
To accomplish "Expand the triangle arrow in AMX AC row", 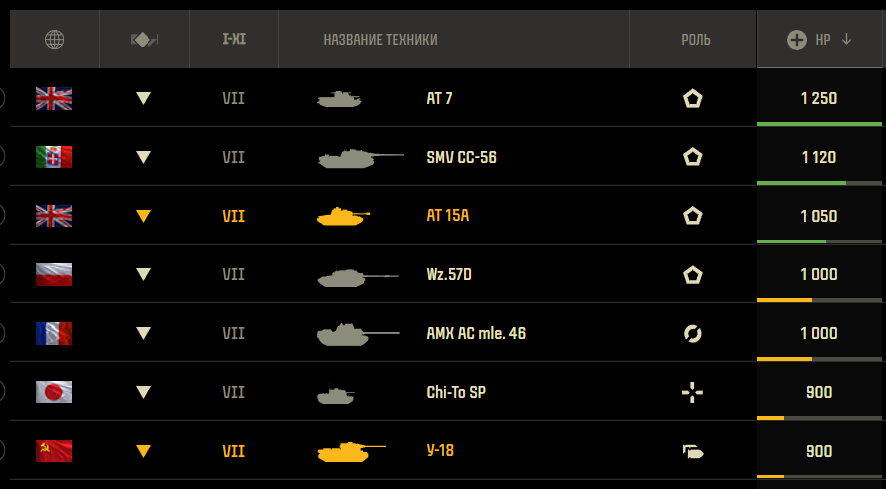I will pyautogui.click(x=144, y=333).
